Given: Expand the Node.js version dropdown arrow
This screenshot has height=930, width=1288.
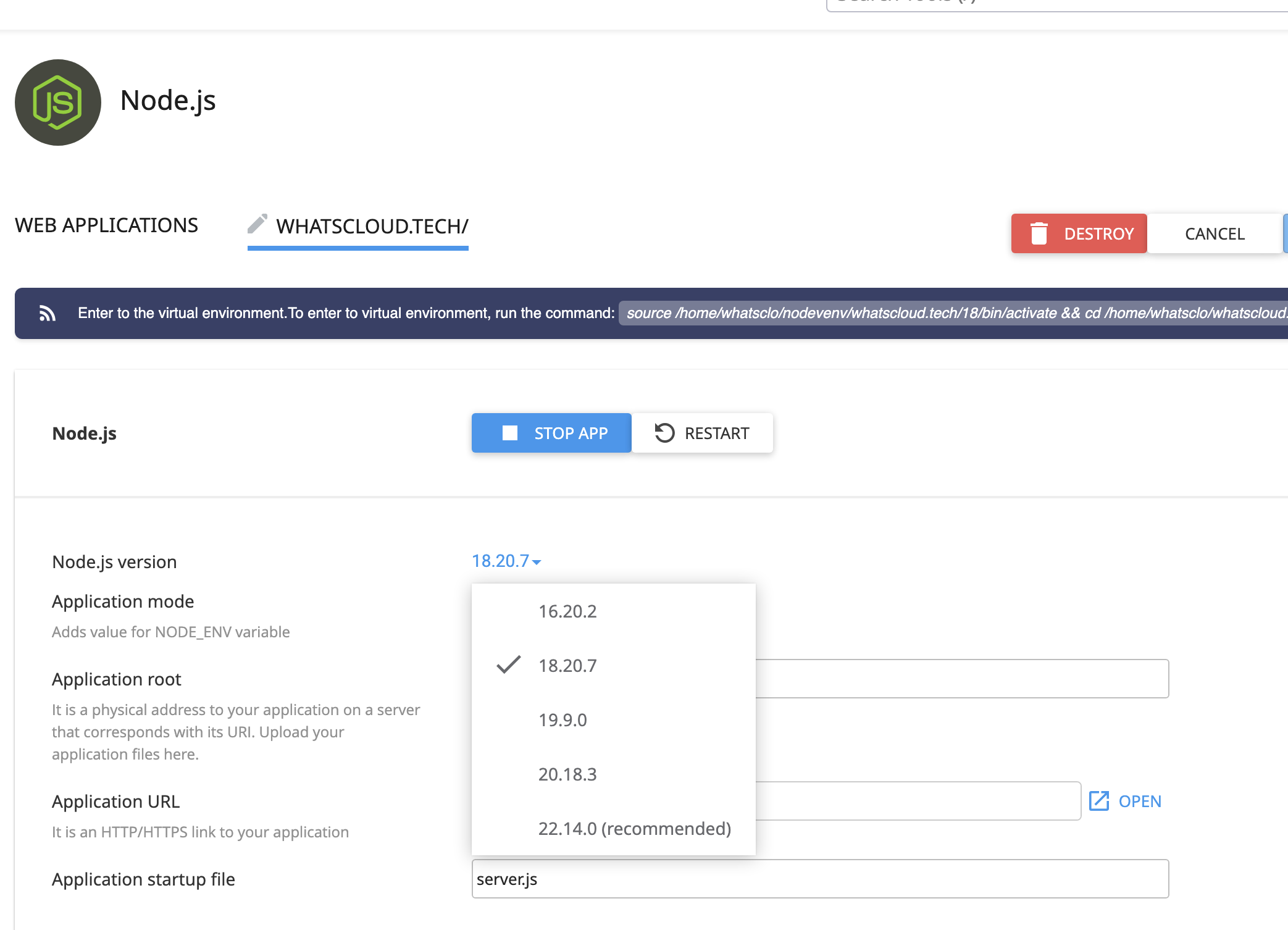Looking at the screenshot, I should pyautogui.click(x=537, y=561).
